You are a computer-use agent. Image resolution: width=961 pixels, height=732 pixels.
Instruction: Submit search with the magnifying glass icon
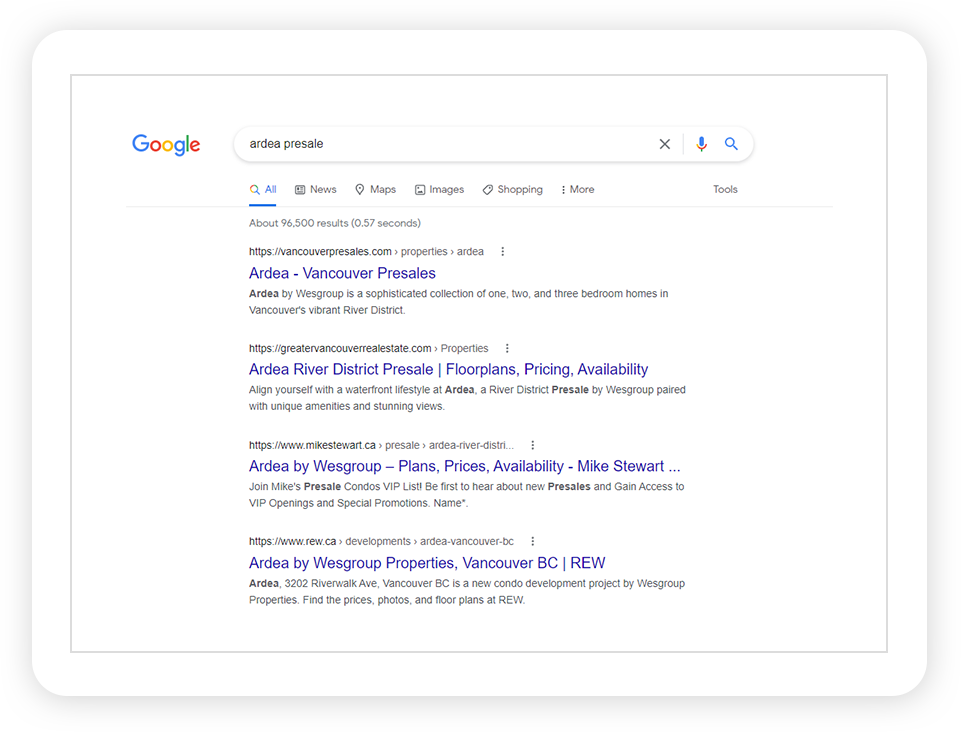click(x=731, y=144)
